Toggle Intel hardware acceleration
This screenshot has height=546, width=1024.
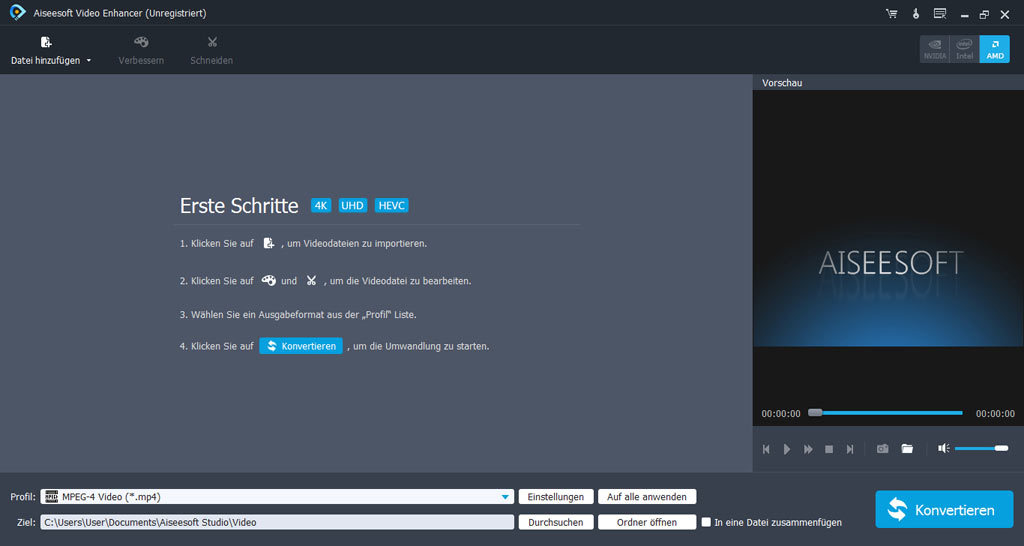pos(965,49)
